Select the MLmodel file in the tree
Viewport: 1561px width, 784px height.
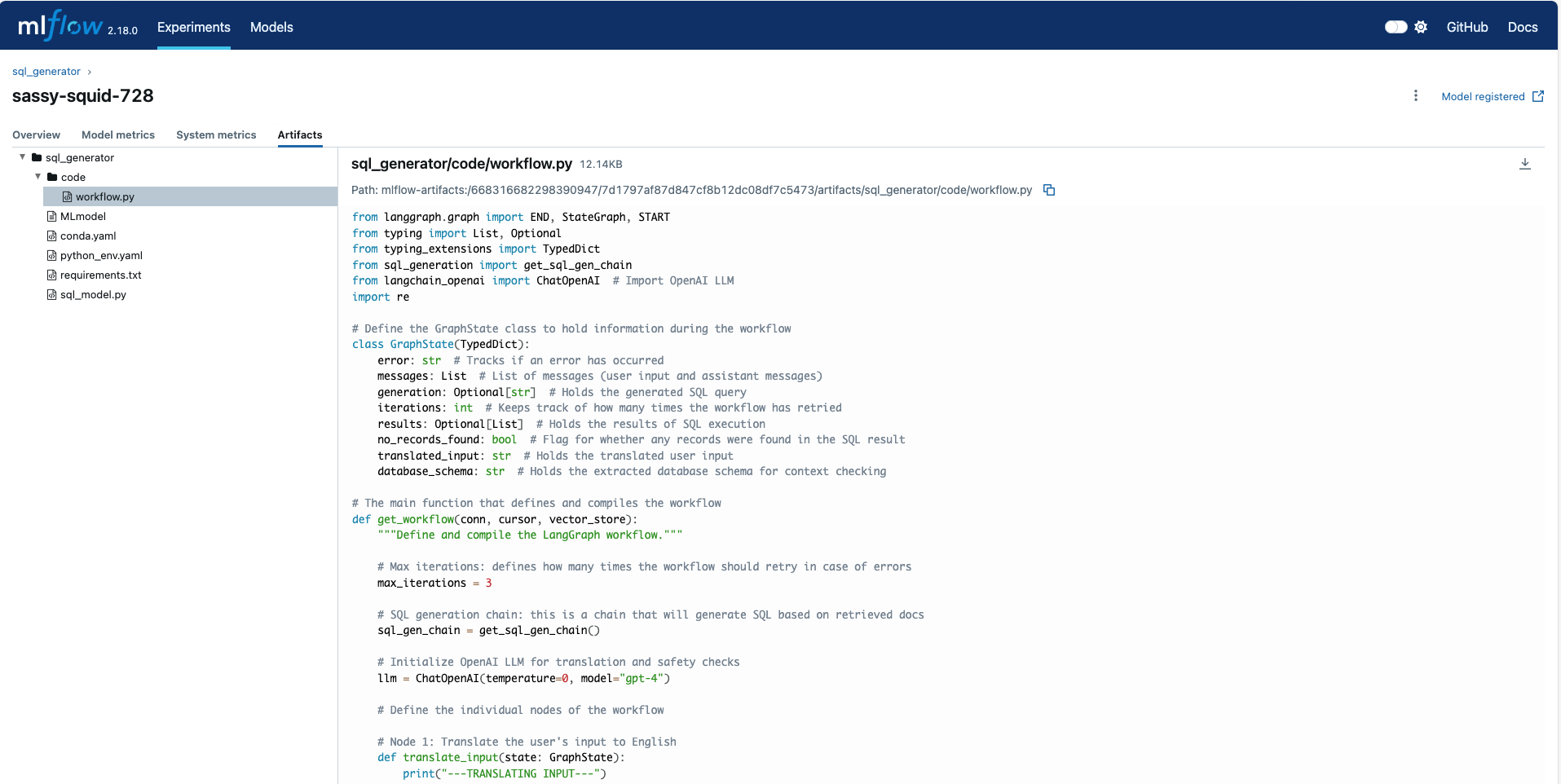(x=82, y=216)
